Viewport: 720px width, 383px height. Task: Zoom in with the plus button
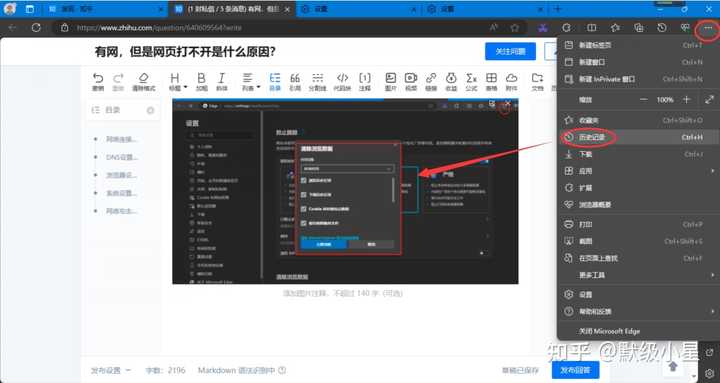pyautogui.click(x=686, y=100)
